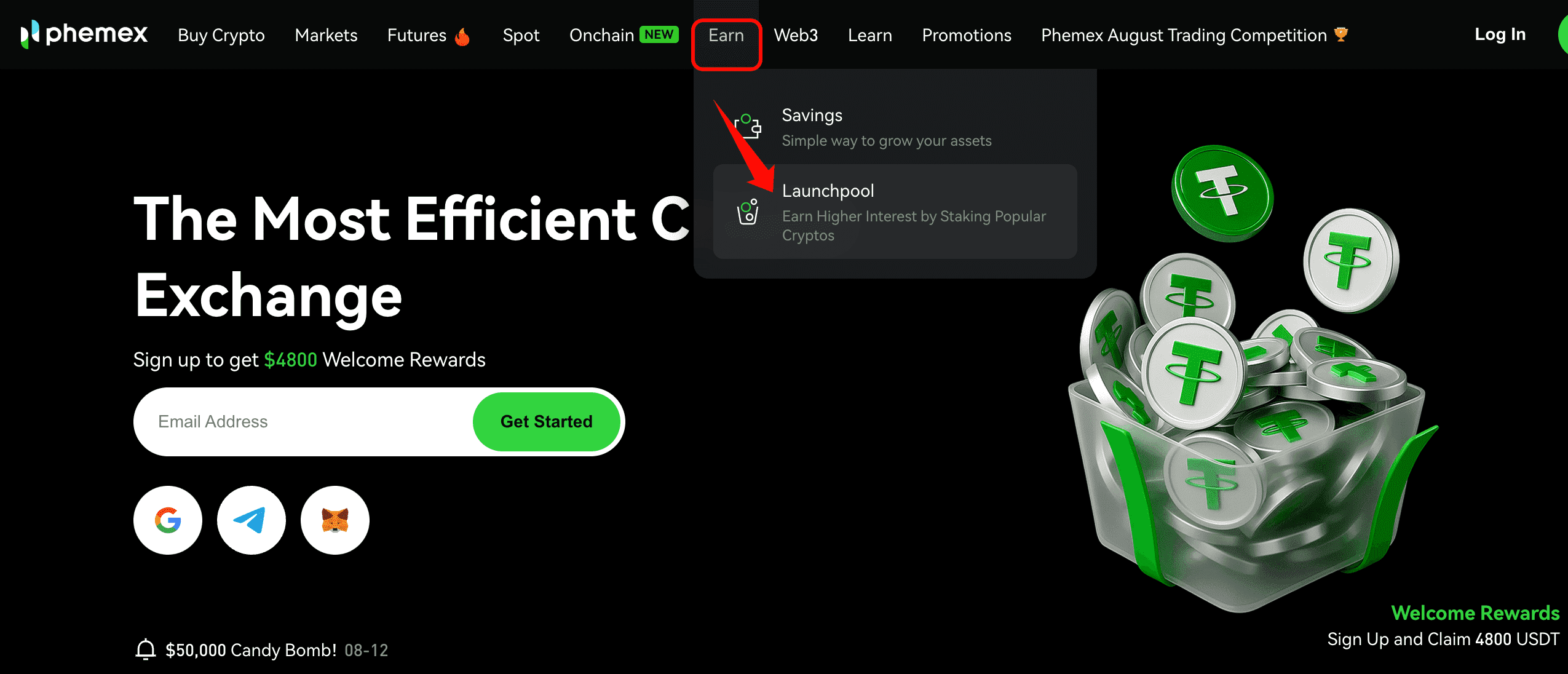Click the notification bell icon
The height and width of the screenshot is (674, 1568).
coord(146,649)
